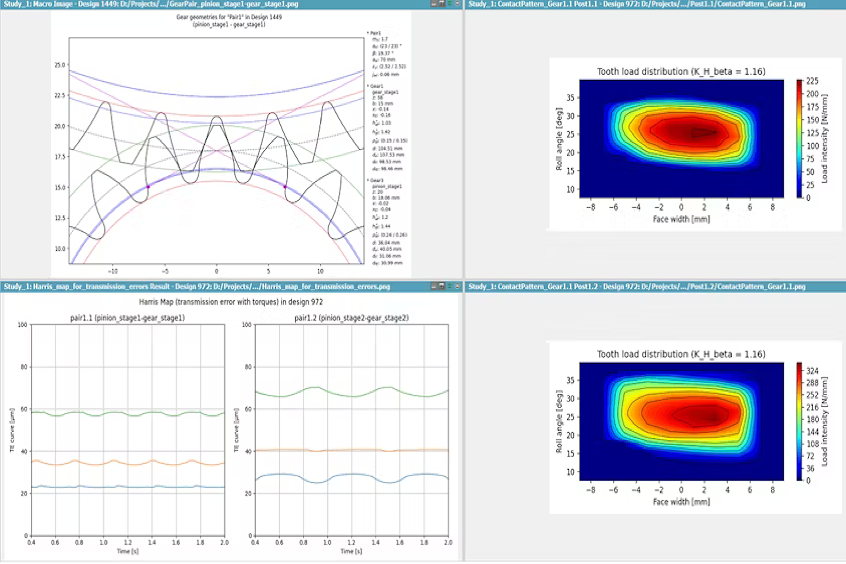Click the lower tooth load distribution heatmap
This screenshot has height=564, width=846.
click(681, 421)
